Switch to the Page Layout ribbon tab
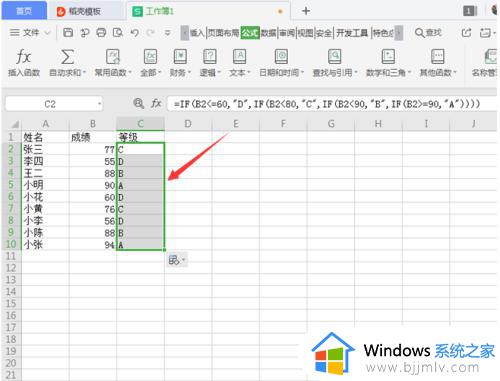The image size is (500, 381). [x=223, y=33]
